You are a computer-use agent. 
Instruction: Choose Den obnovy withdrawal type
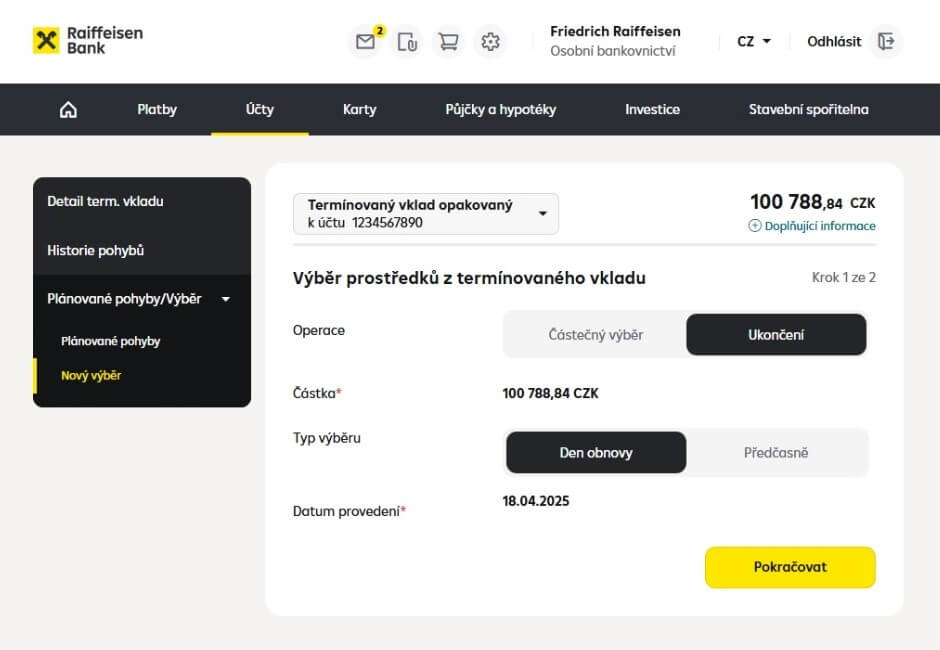pos(596,453)
